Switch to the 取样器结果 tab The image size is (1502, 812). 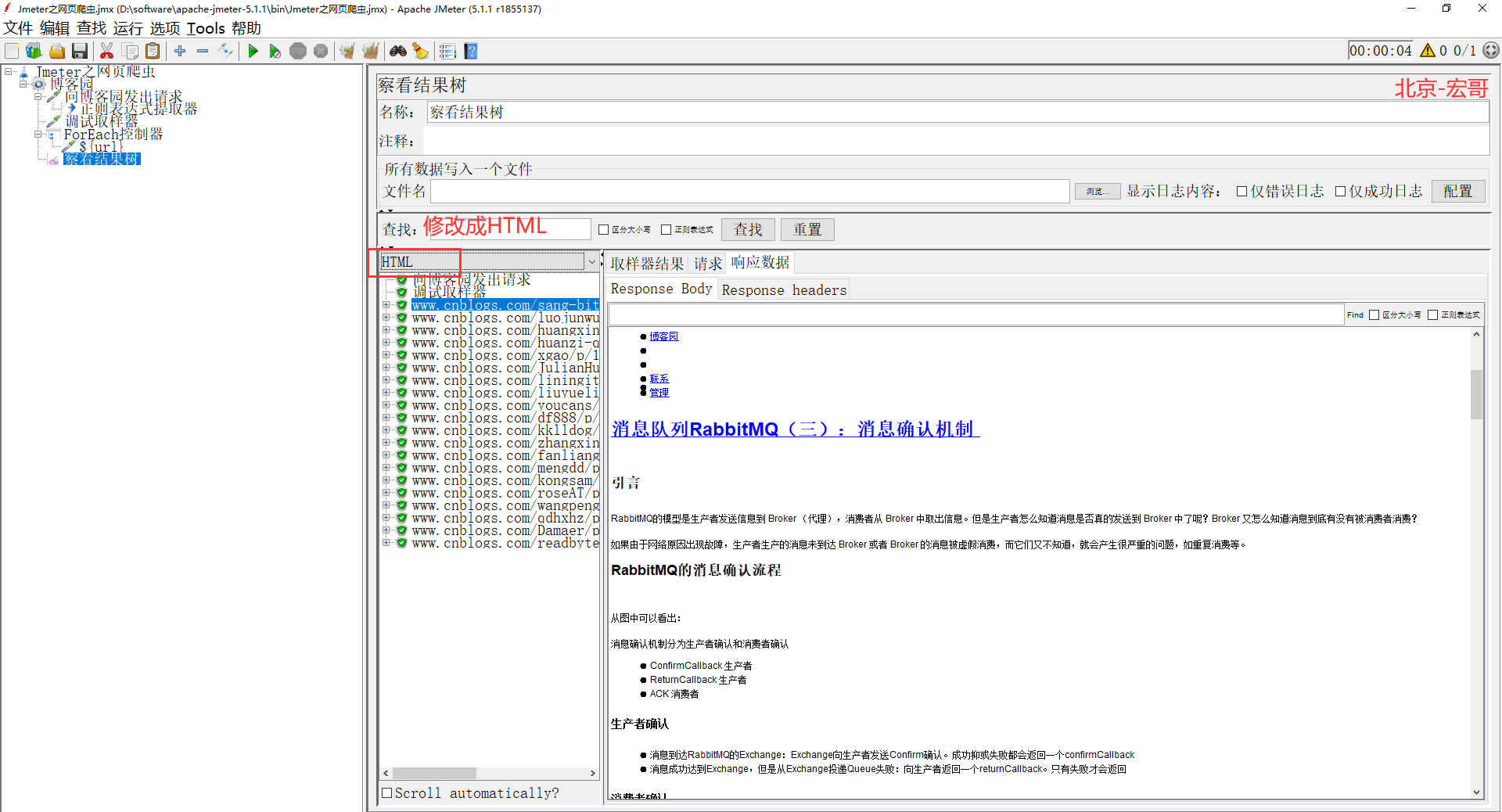point(647,264)
